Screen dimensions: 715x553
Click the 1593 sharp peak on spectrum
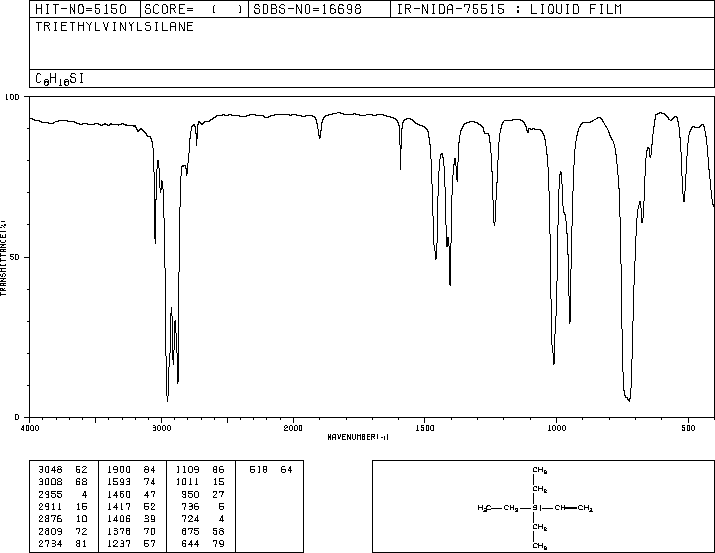point(400,169)
